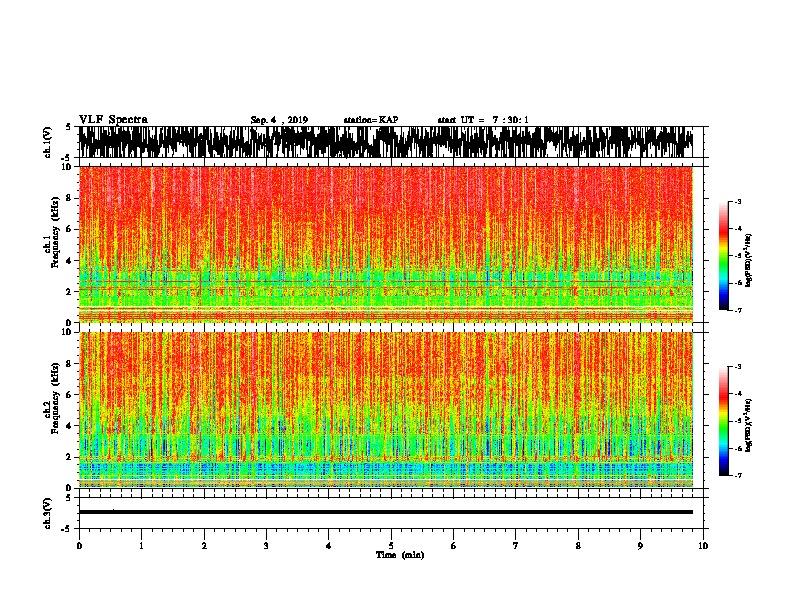
Task: Click time axis tick label "0"
Action: click(79, 546)
